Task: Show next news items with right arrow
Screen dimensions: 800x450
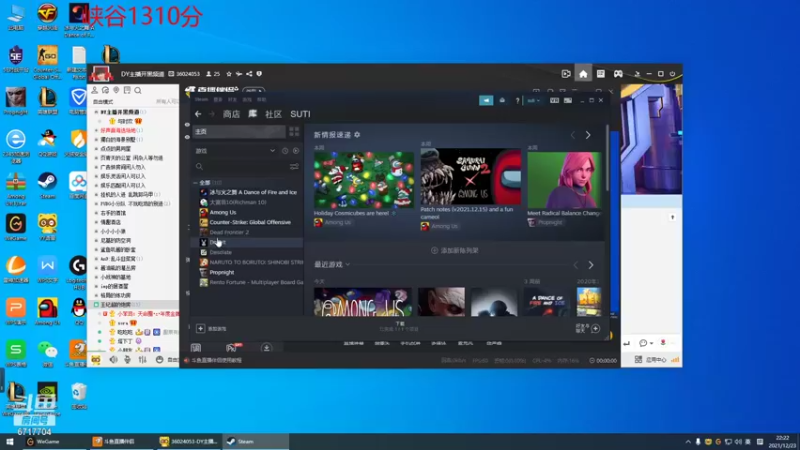Action: point(588,135)
